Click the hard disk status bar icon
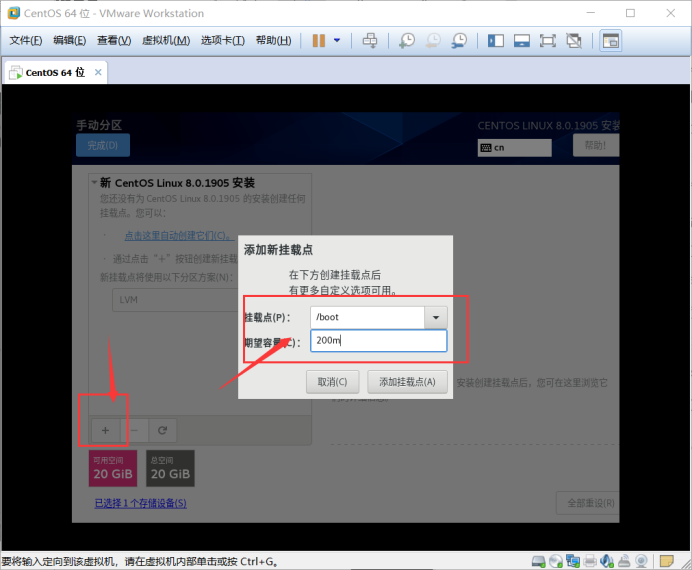 tap(538, 561)
